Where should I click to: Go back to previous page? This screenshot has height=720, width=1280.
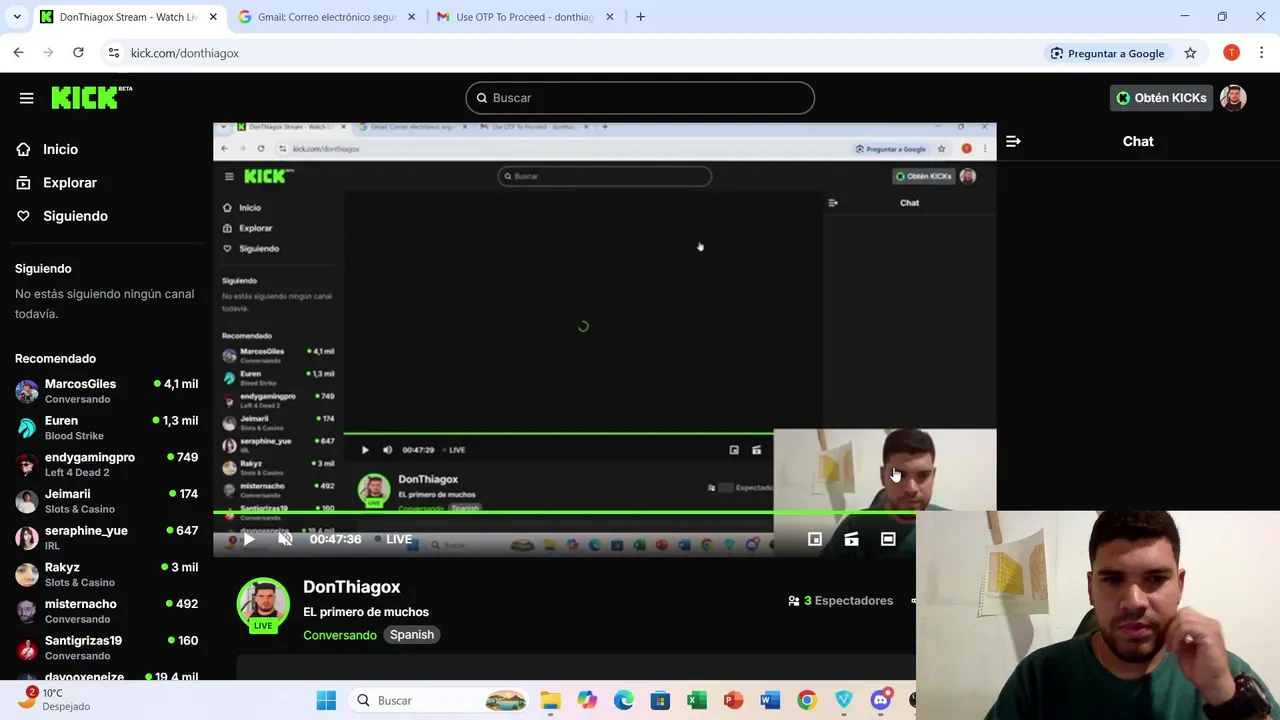click(x=18, y=53)
